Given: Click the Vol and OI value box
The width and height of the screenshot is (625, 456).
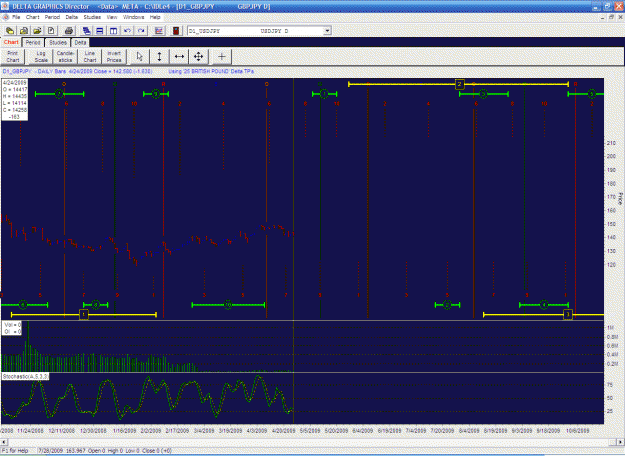Looking at the screenshot, I should pyautogui.click(x=12, y=328).
